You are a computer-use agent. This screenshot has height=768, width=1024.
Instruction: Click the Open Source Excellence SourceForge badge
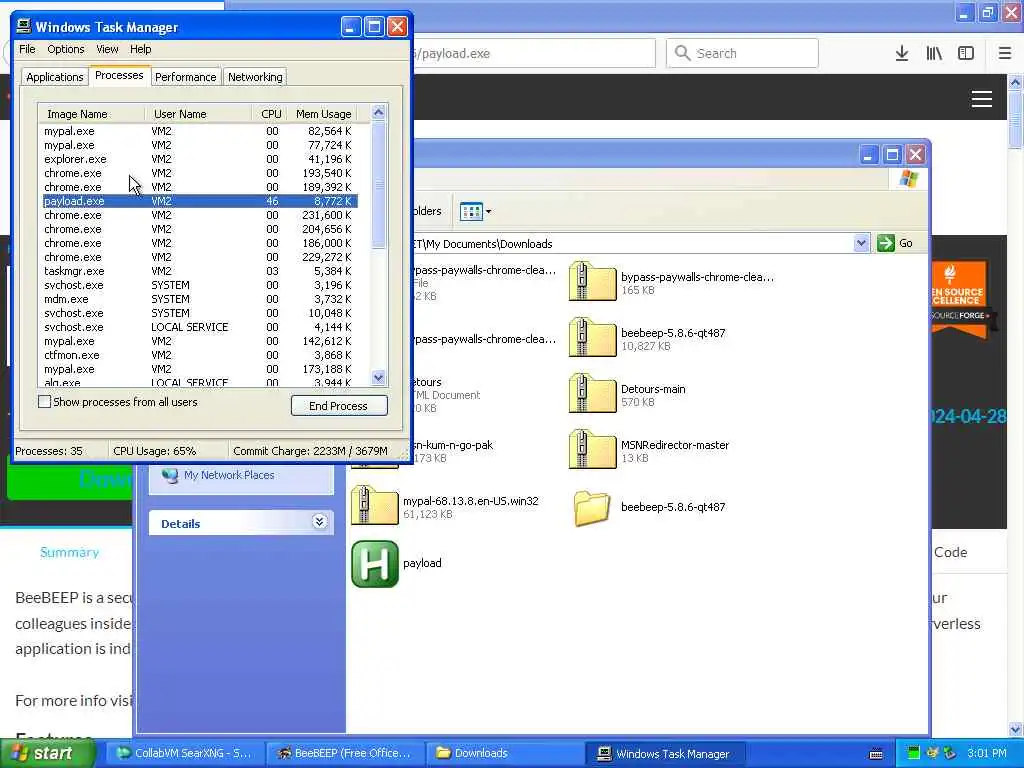(x=959, y=300)
